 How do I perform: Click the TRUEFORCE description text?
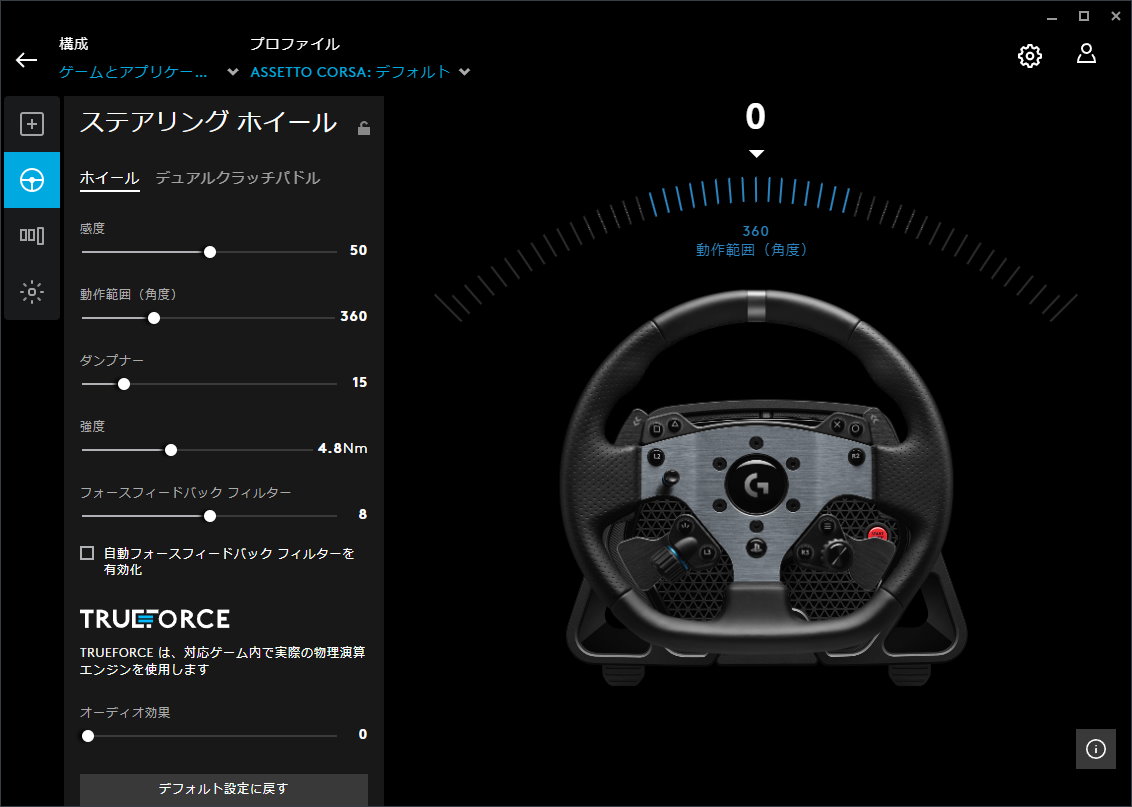pos(222,660)
